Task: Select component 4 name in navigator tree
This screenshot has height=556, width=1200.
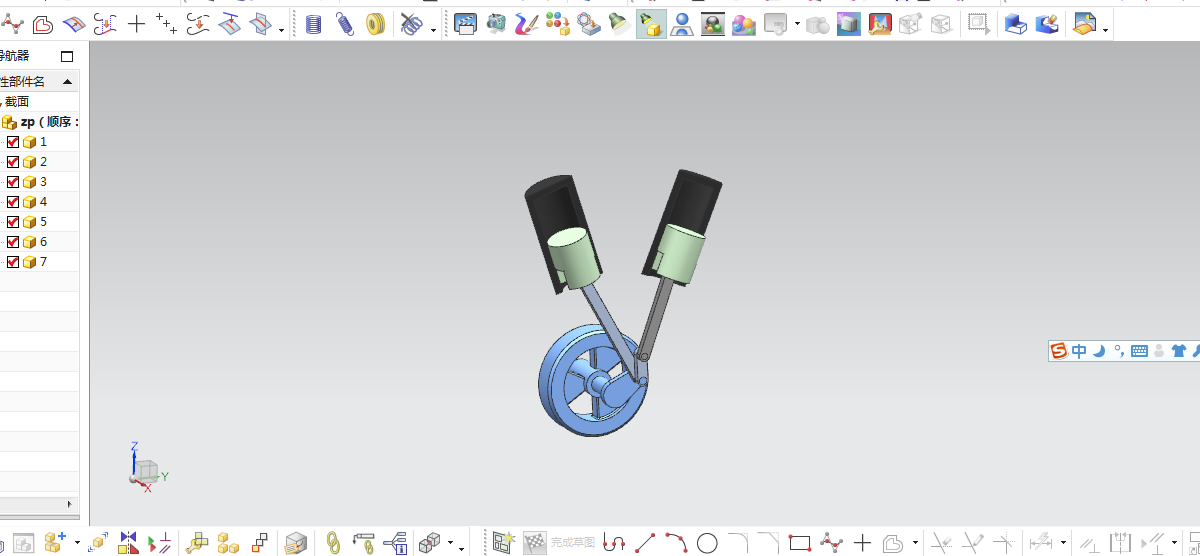Action: point(43,202)
